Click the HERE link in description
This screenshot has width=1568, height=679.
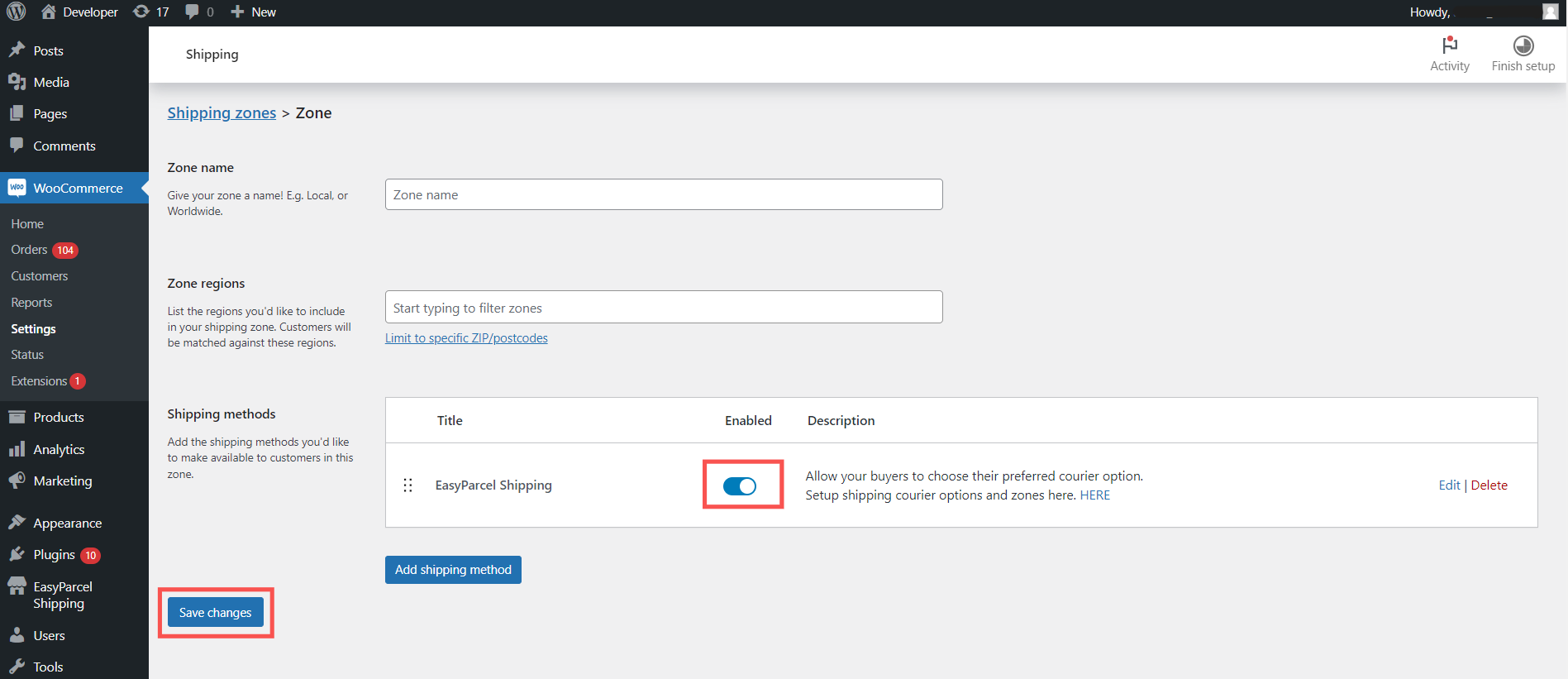click(x=1095, y=495)
